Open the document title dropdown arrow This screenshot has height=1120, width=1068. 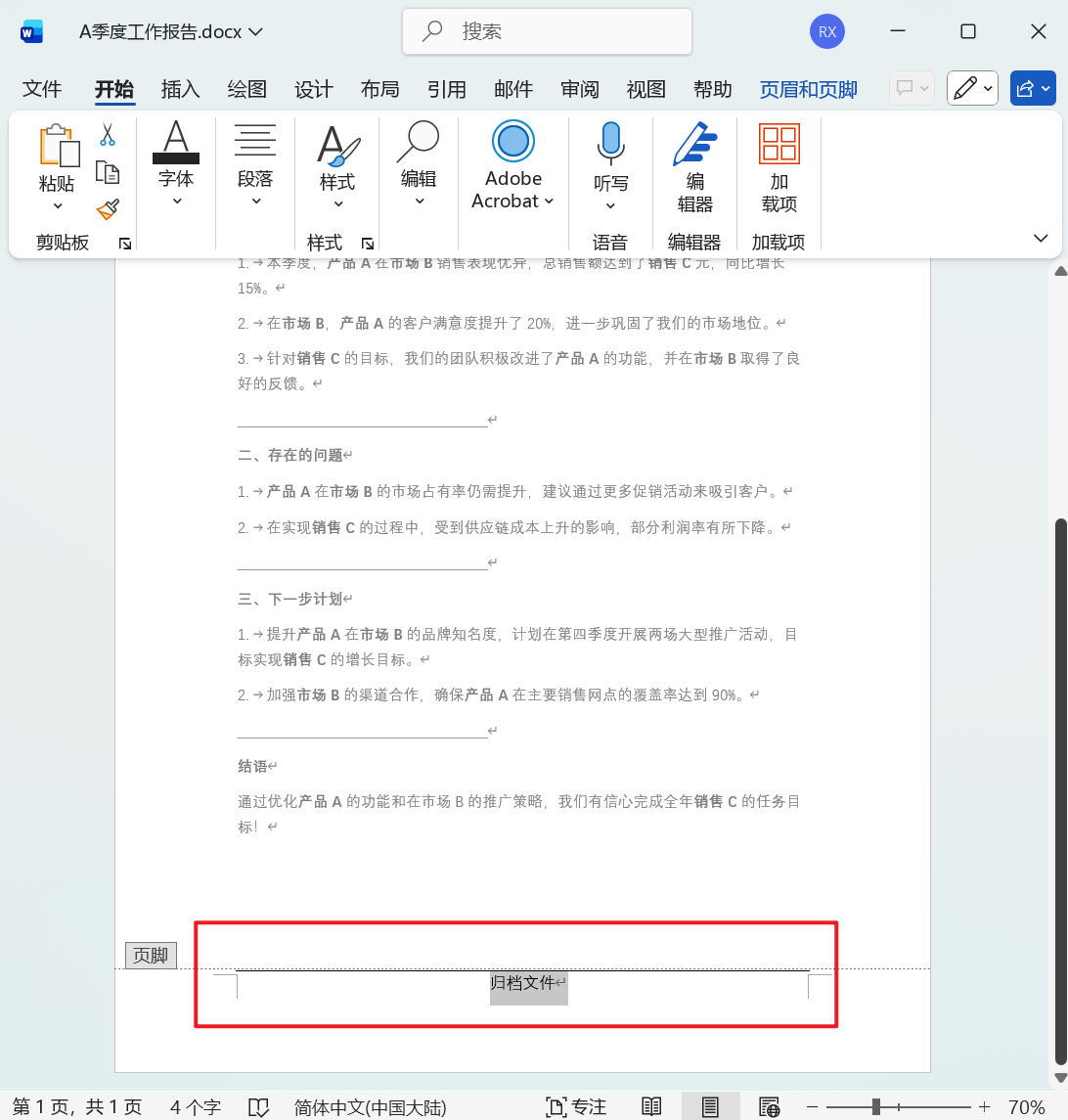[x=253, y=30]
